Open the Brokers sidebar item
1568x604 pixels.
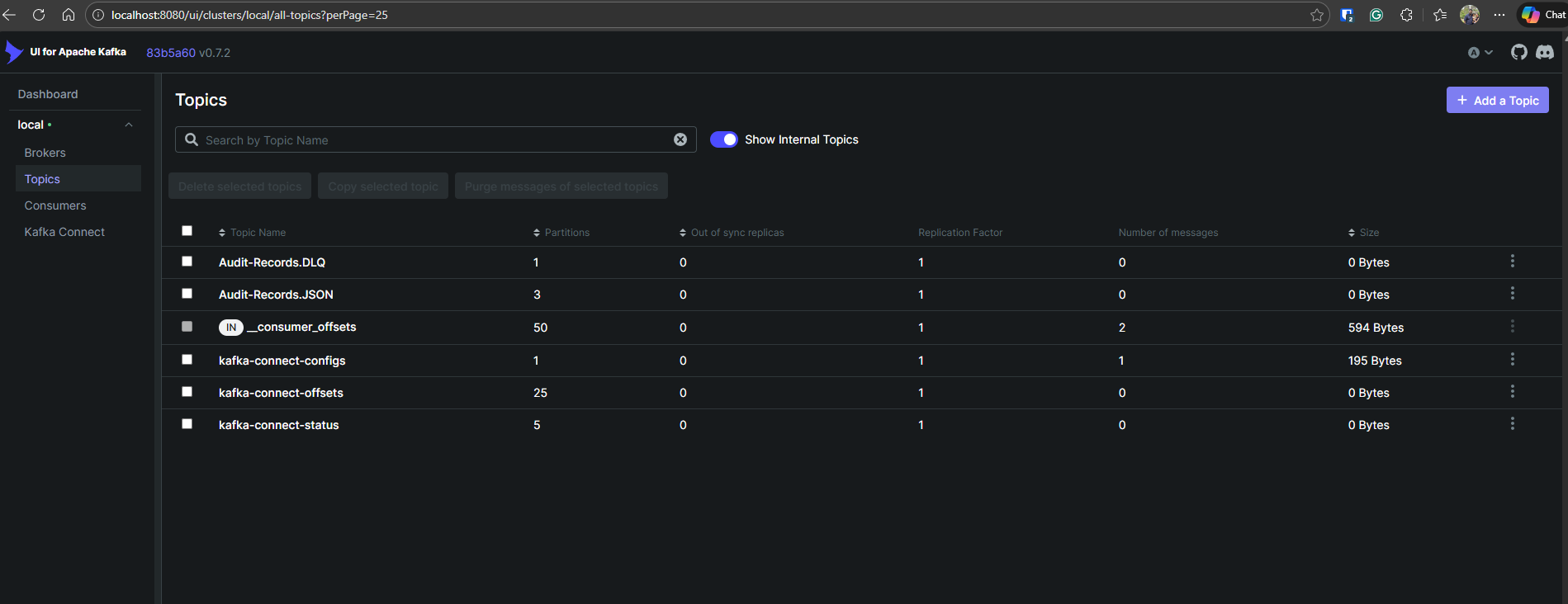(45, 153)
